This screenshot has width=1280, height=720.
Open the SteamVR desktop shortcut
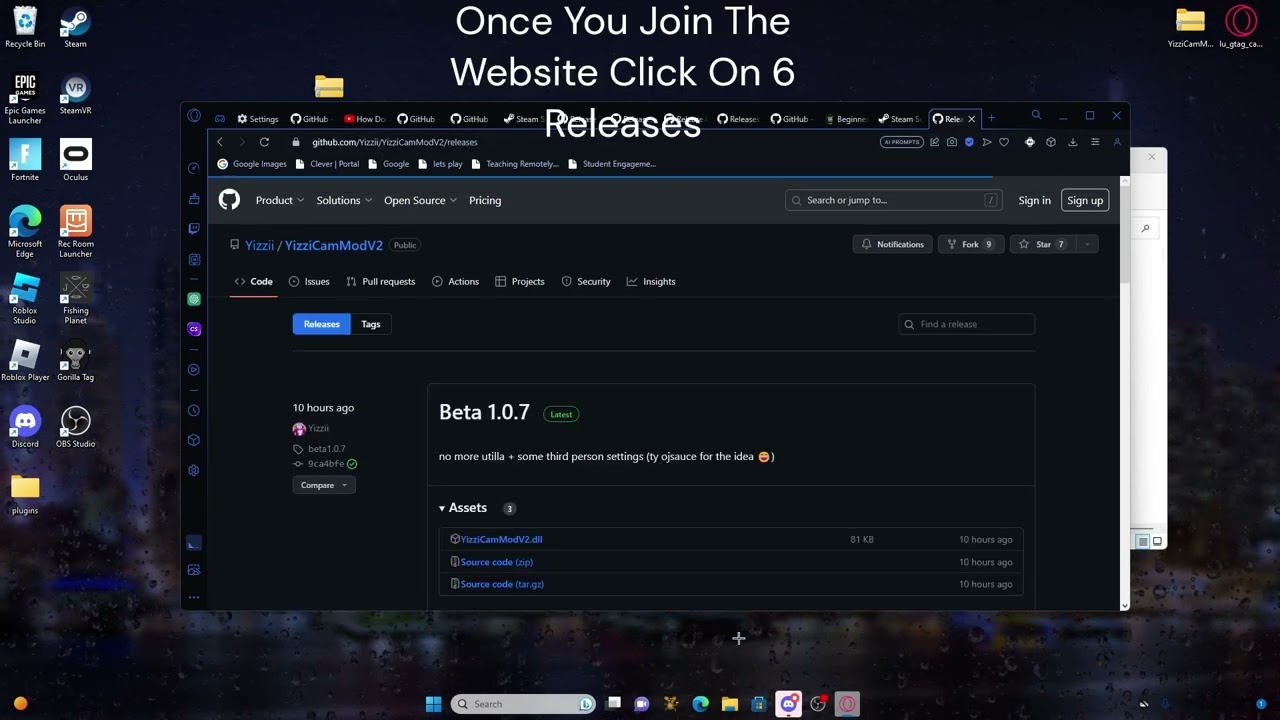(76, 94)
